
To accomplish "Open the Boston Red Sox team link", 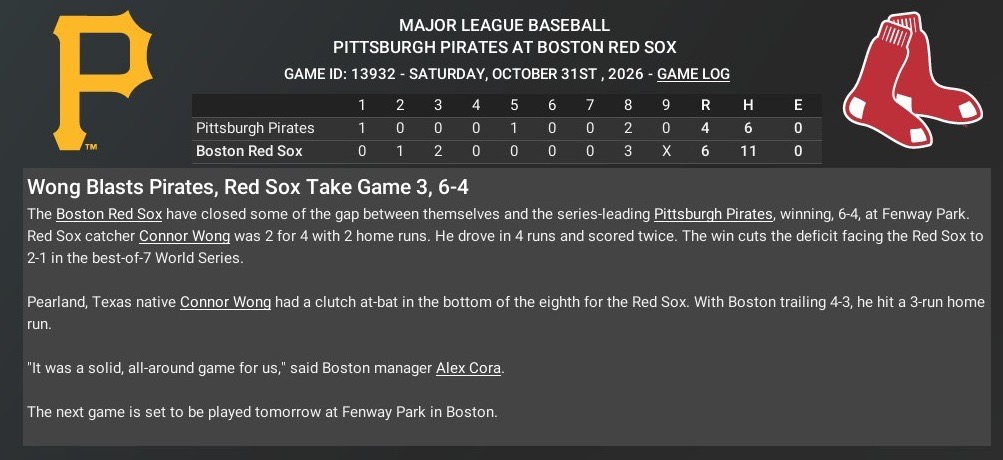I will [109, 213].
